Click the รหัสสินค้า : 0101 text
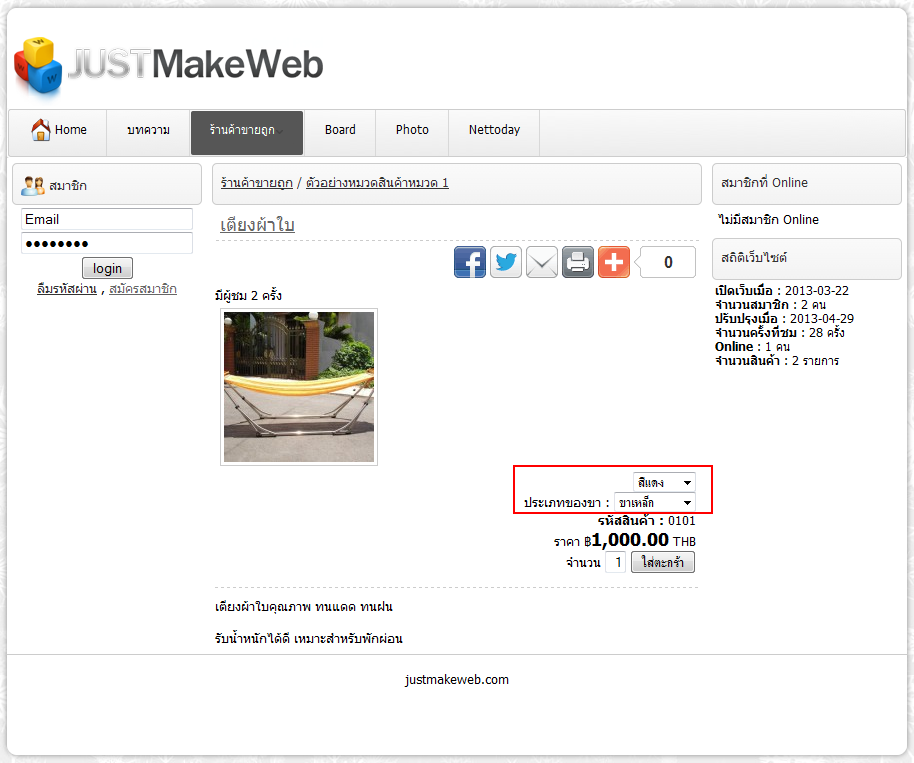Viewport: 914px width, 763px height. point(646,521)
